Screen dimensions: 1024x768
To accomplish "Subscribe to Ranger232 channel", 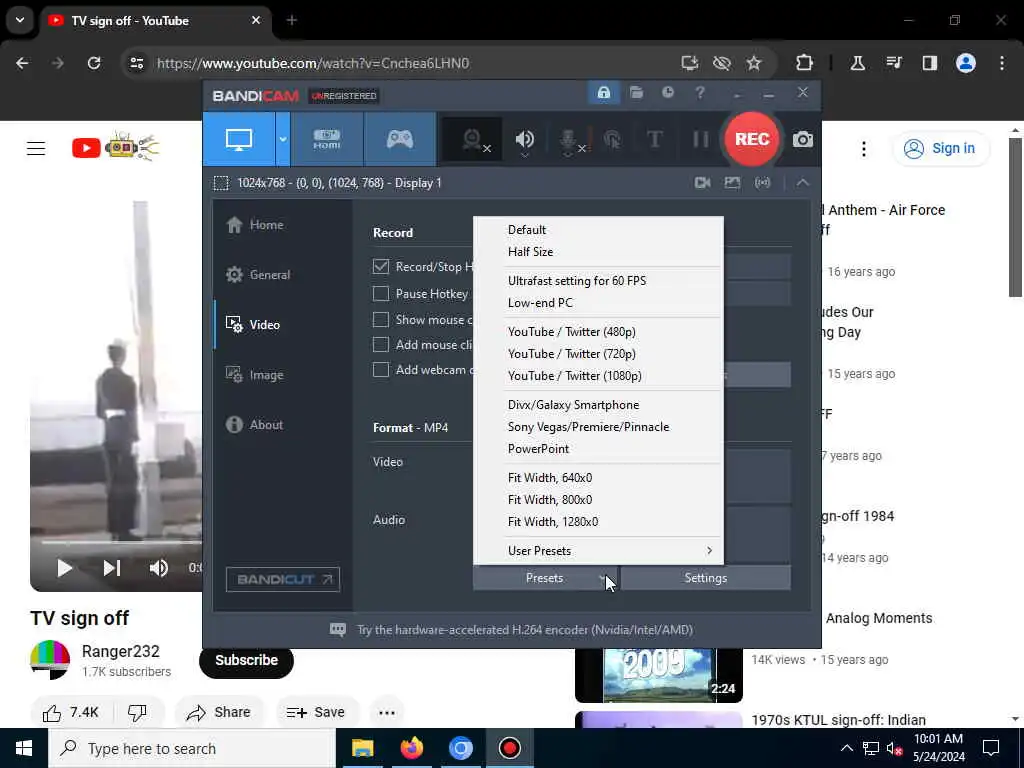I will [246, 660].
